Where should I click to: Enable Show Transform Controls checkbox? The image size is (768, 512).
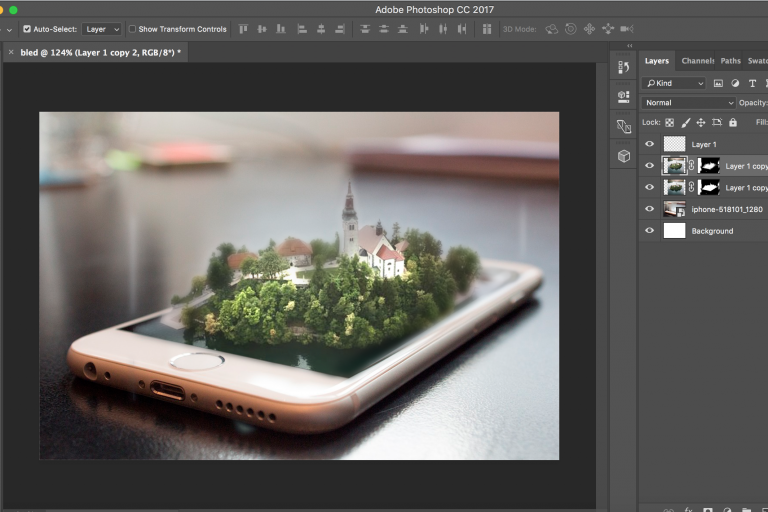pyautogui.click(x=132, y=29)
